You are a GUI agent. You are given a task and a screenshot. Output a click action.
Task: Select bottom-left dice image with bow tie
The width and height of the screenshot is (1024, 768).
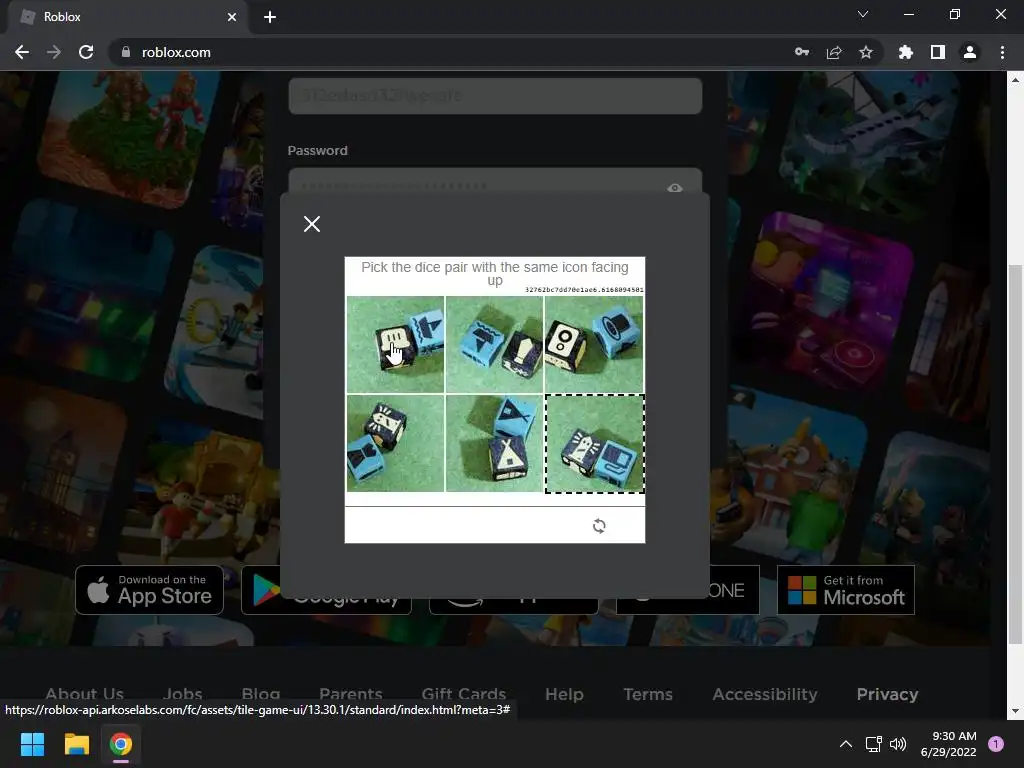tap(395, 443)
